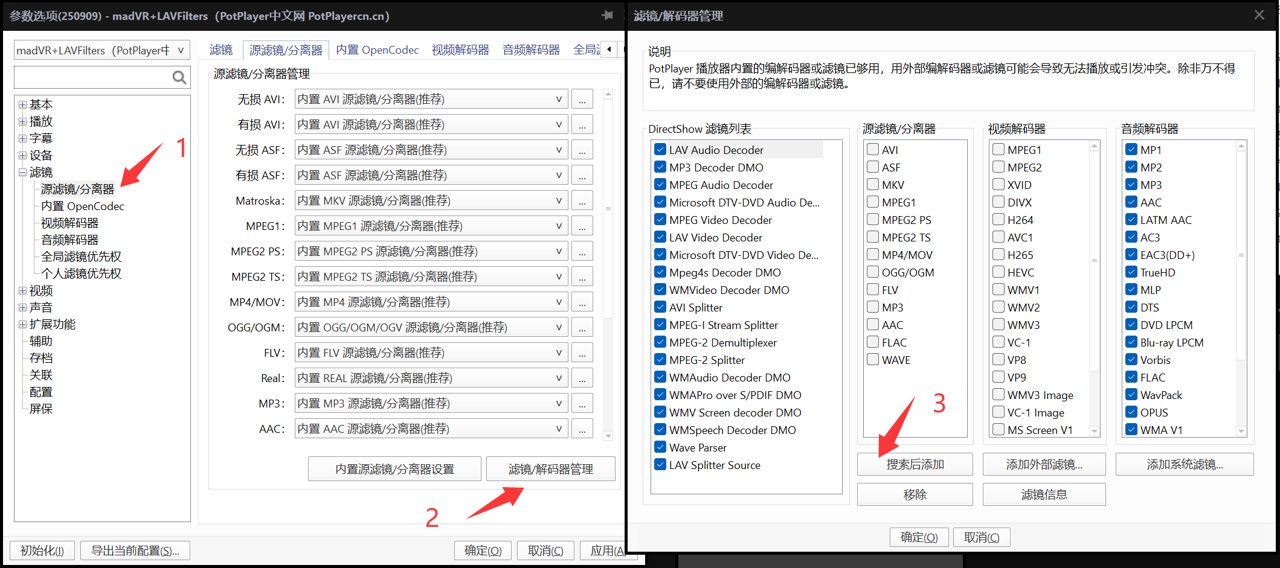The width and height of the screenshot is (1280, 568).
Task: Expand the 基本 tree node
Action: coord(23,105)
